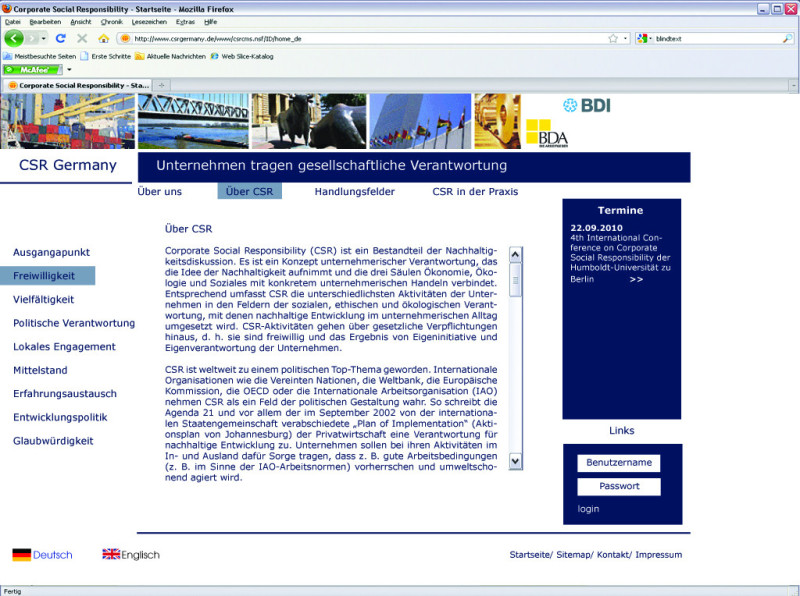Screen dimensions: 800x596
Task: Click the search magnifier icon
Action: click(x=787, y=38)
